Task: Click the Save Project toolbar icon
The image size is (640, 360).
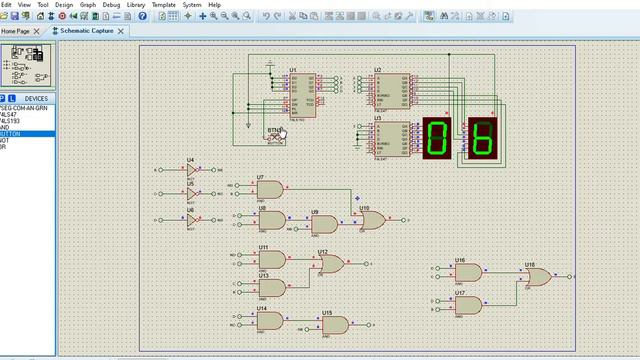Action: (x=15, y=16)
